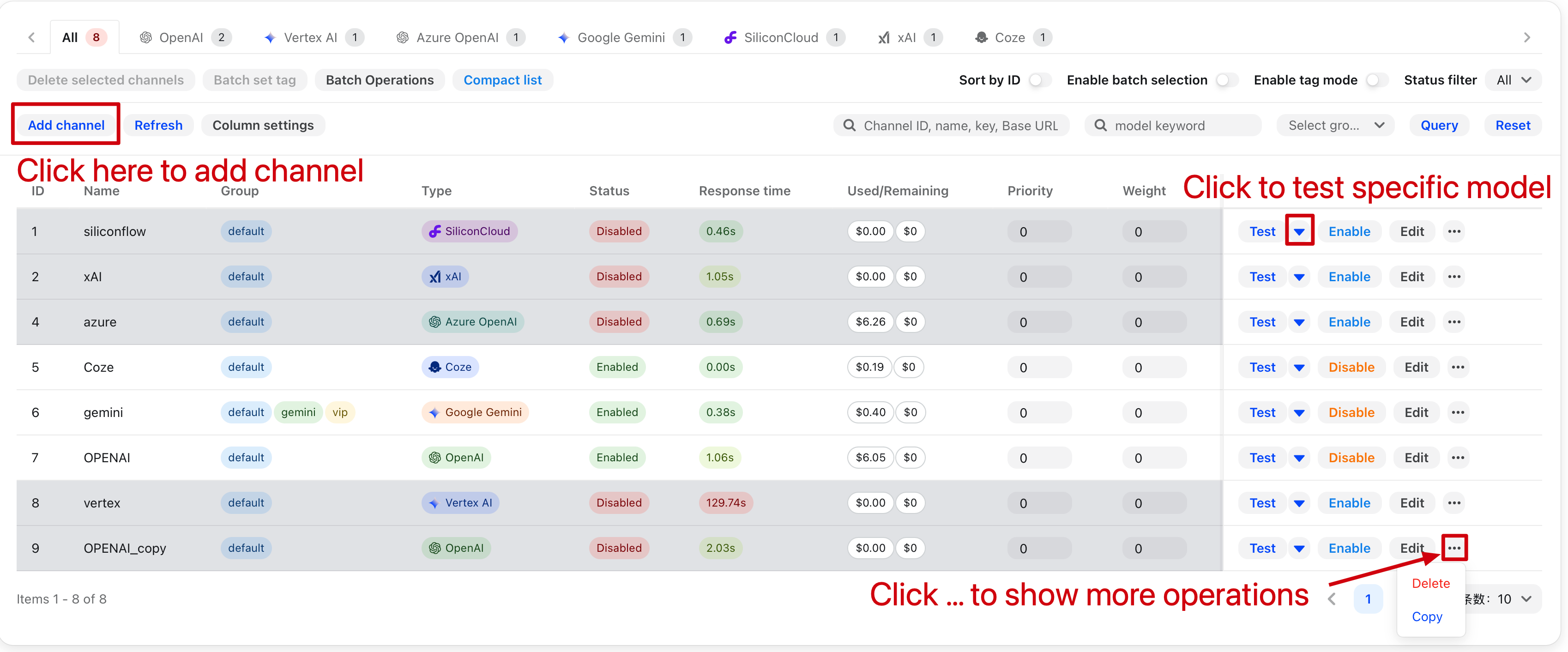Viewport: 1568px width, 652px height.
Task: Switch to the Google Gemini tab
Action: click(x=621, y=38)
